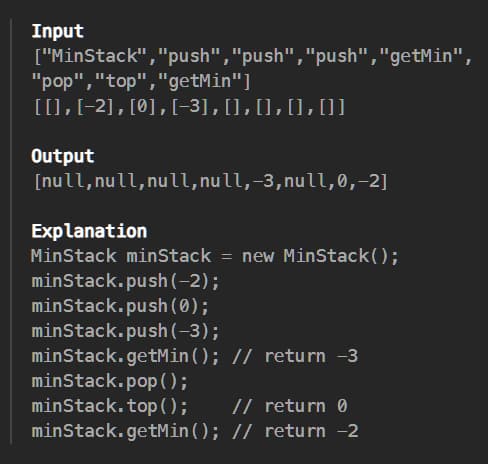The height and width of the screenshot is (464, 488).
Task: Click the [-2] argument in the input
Action: pyautogui.click(x=95, y=107)
